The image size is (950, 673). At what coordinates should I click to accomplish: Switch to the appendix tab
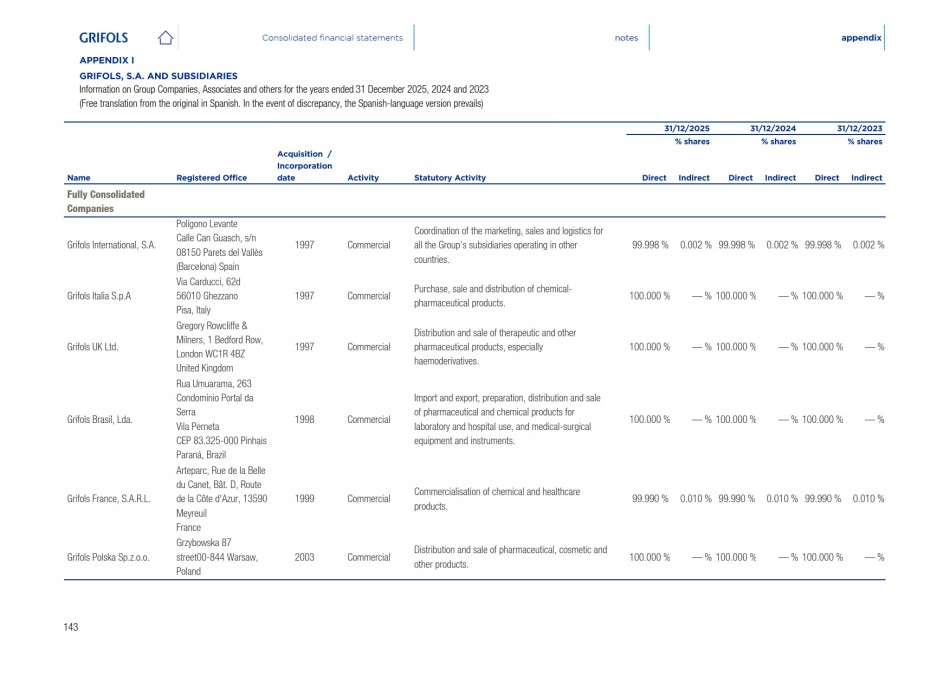(861, 38)
